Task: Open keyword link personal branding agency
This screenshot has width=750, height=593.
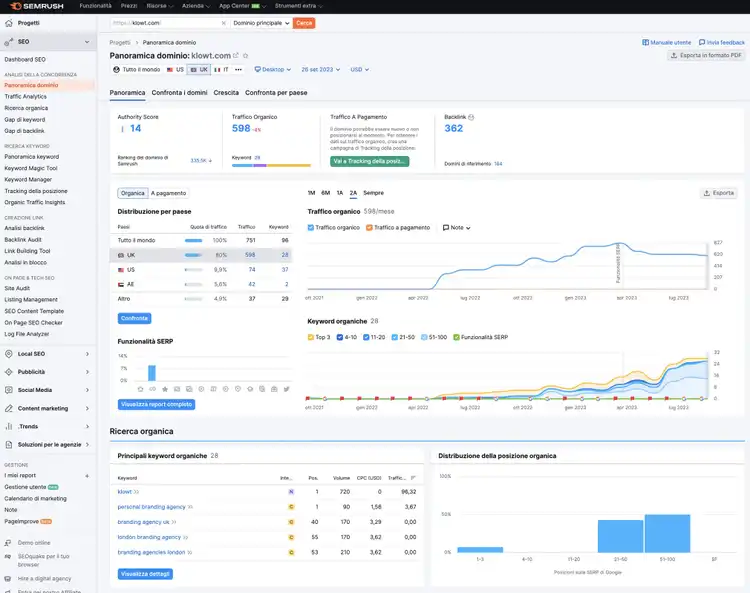Action: [x=152, y=507]
